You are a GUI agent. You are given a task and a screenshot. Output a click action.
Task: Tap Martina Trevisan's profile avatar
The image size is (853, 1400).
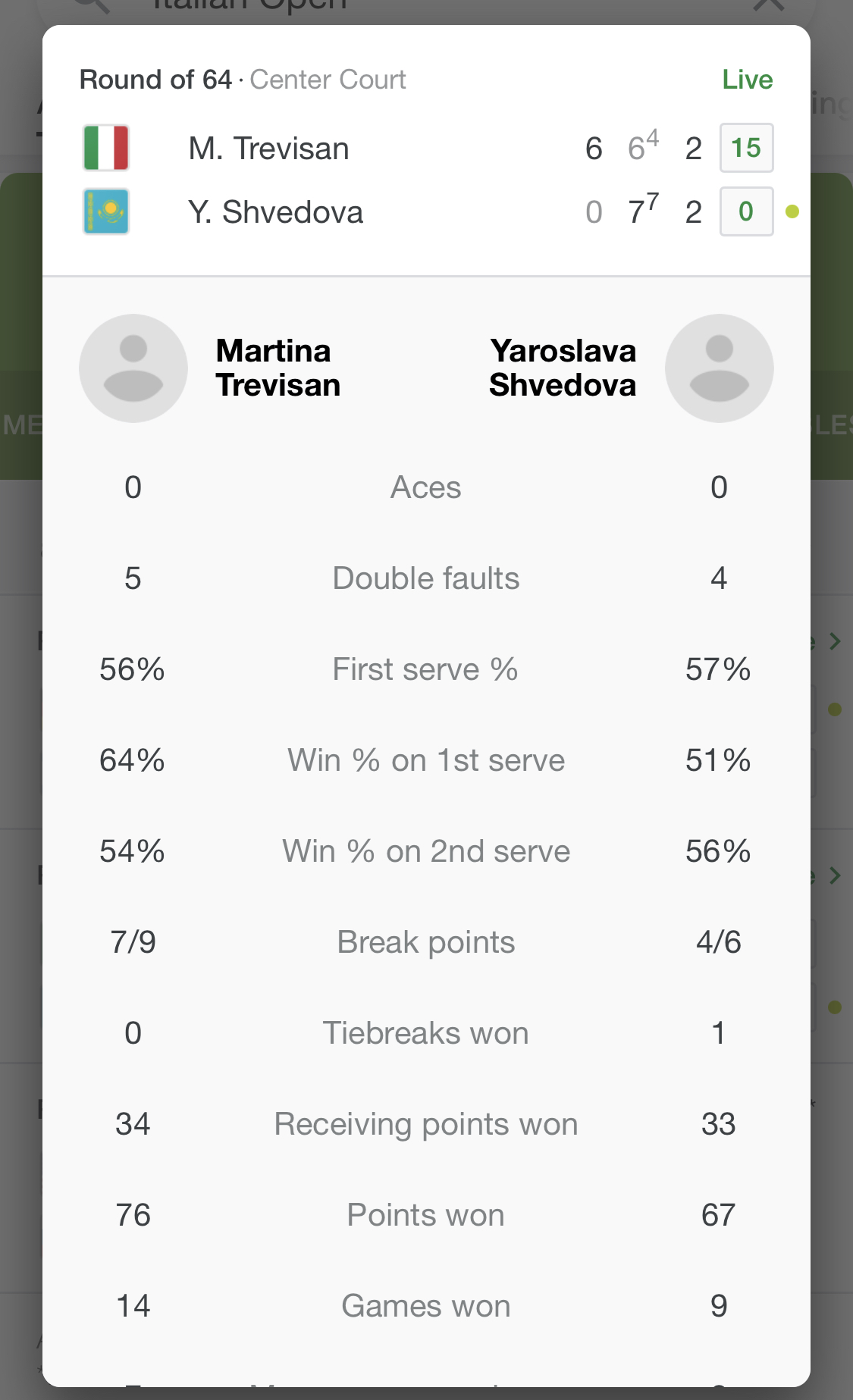click(133, 368)
